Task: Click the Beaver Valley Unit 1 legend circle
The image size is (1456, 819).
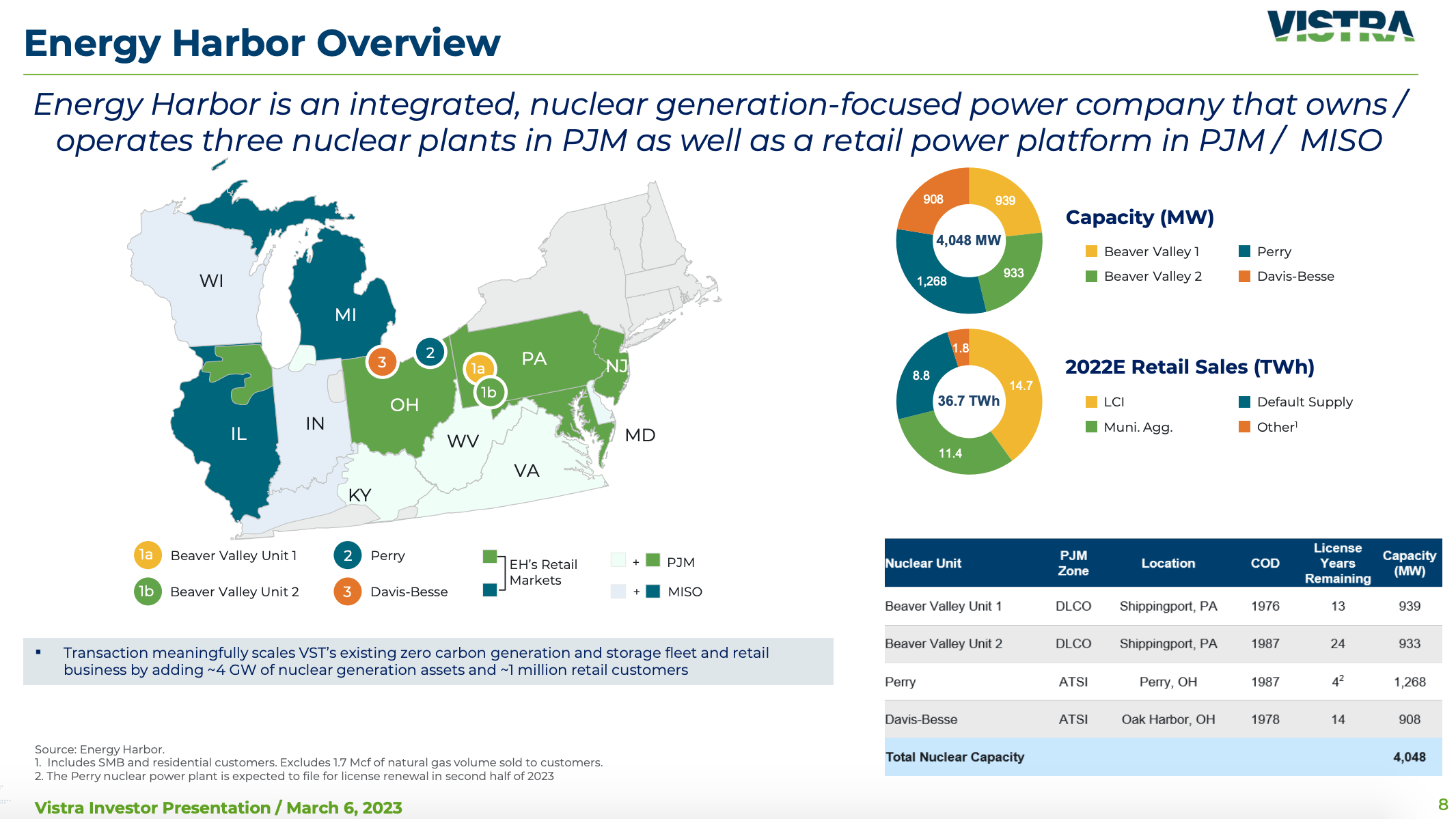Action: (x=147, y=555)
